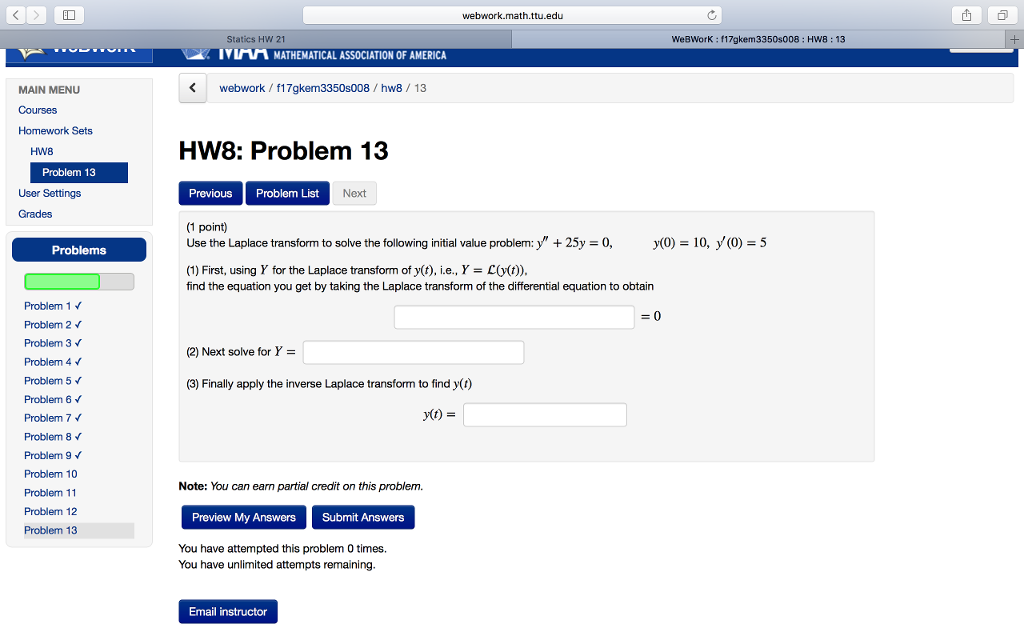Image resolution: width=1024 pixels, height=640 pixels.
Task: Open a new tab with the plus icon
Action: coord(1016,38)
